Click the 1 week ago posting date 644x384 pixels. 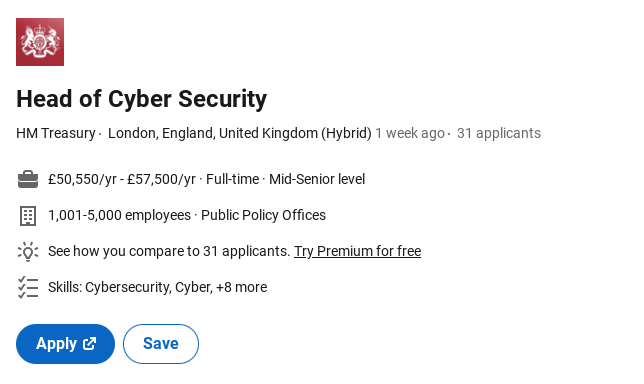(410, 133)
